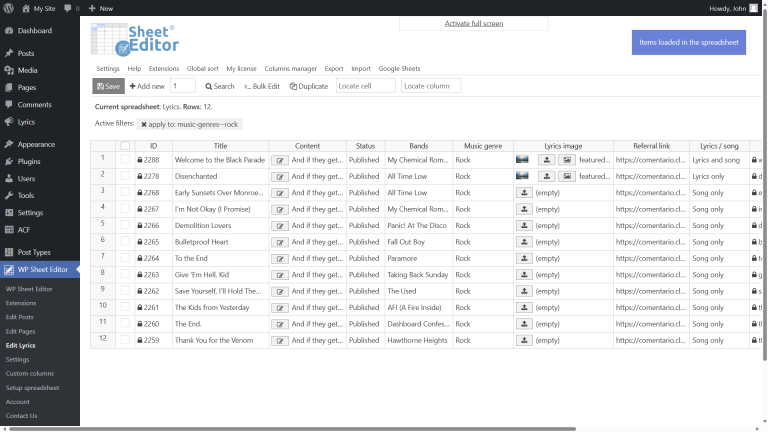The width and height of the screenshot is (768, 432).
Task: Open the Pages sidebar icon
Action: tap(9, 87)
